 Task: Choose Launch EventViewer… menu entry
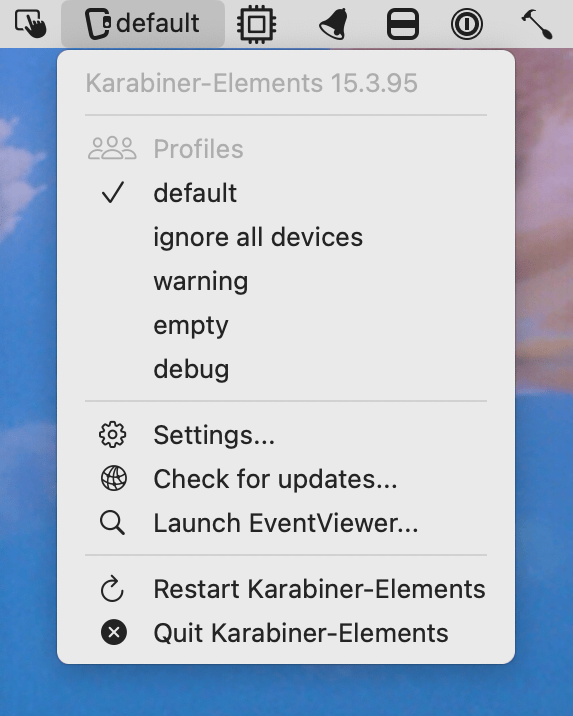(286, 523)
